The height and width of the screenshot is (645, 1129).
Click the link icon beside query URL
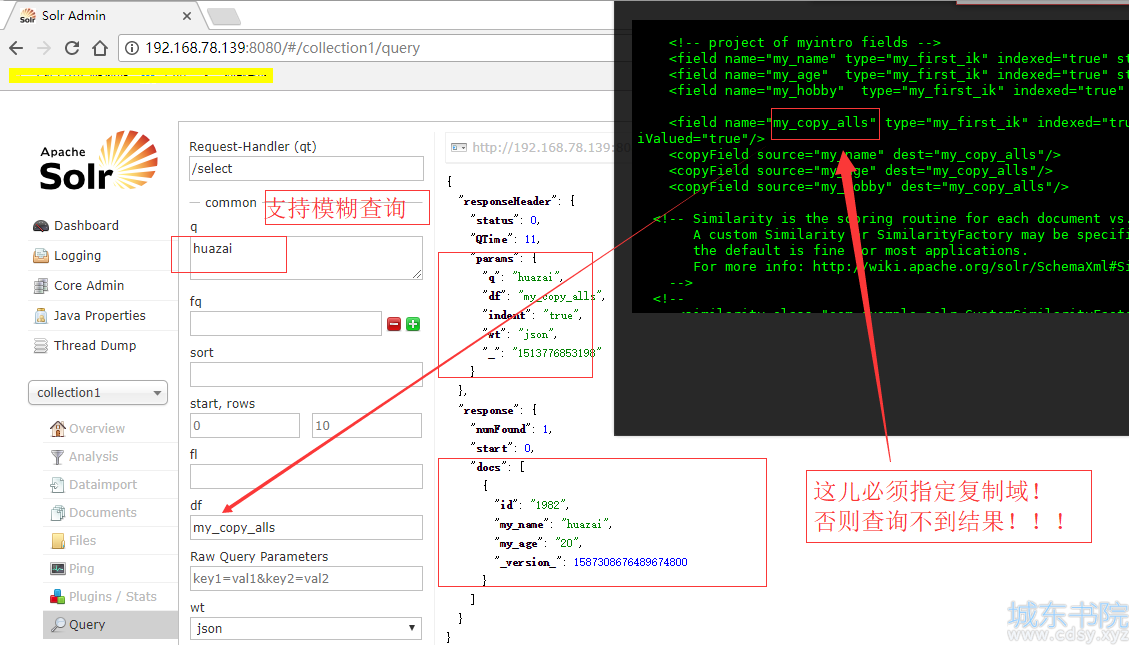tap(459, 148)
